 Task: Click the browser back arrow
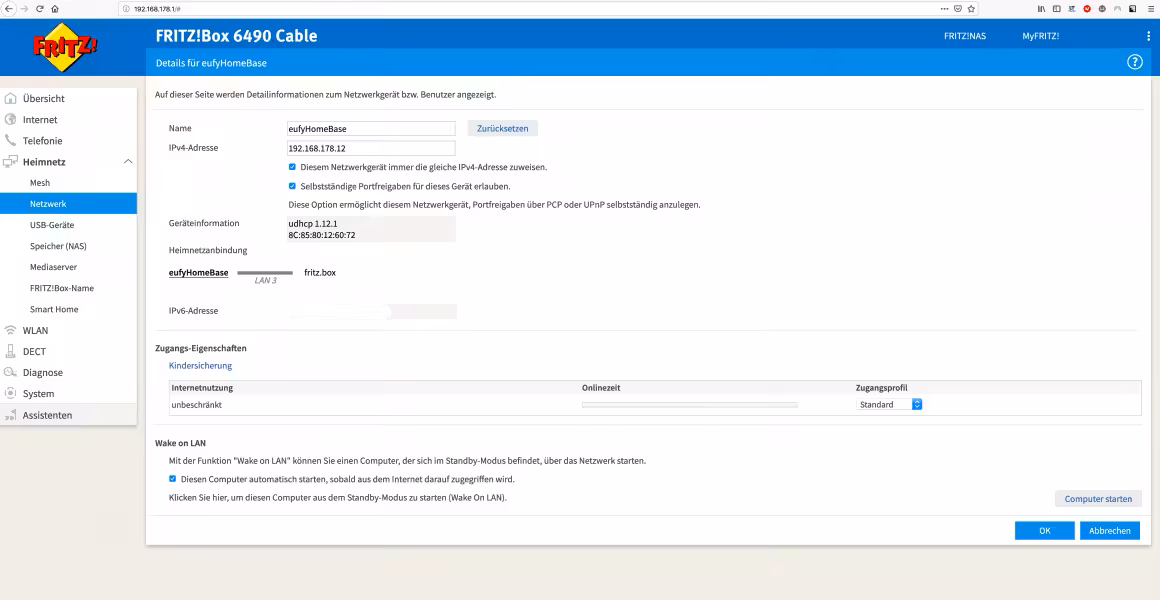[8, 9]
